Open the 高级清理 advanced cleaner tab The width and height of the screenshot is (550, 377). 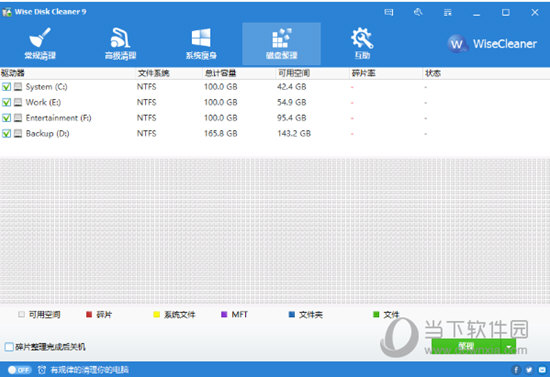coord(120,43)
